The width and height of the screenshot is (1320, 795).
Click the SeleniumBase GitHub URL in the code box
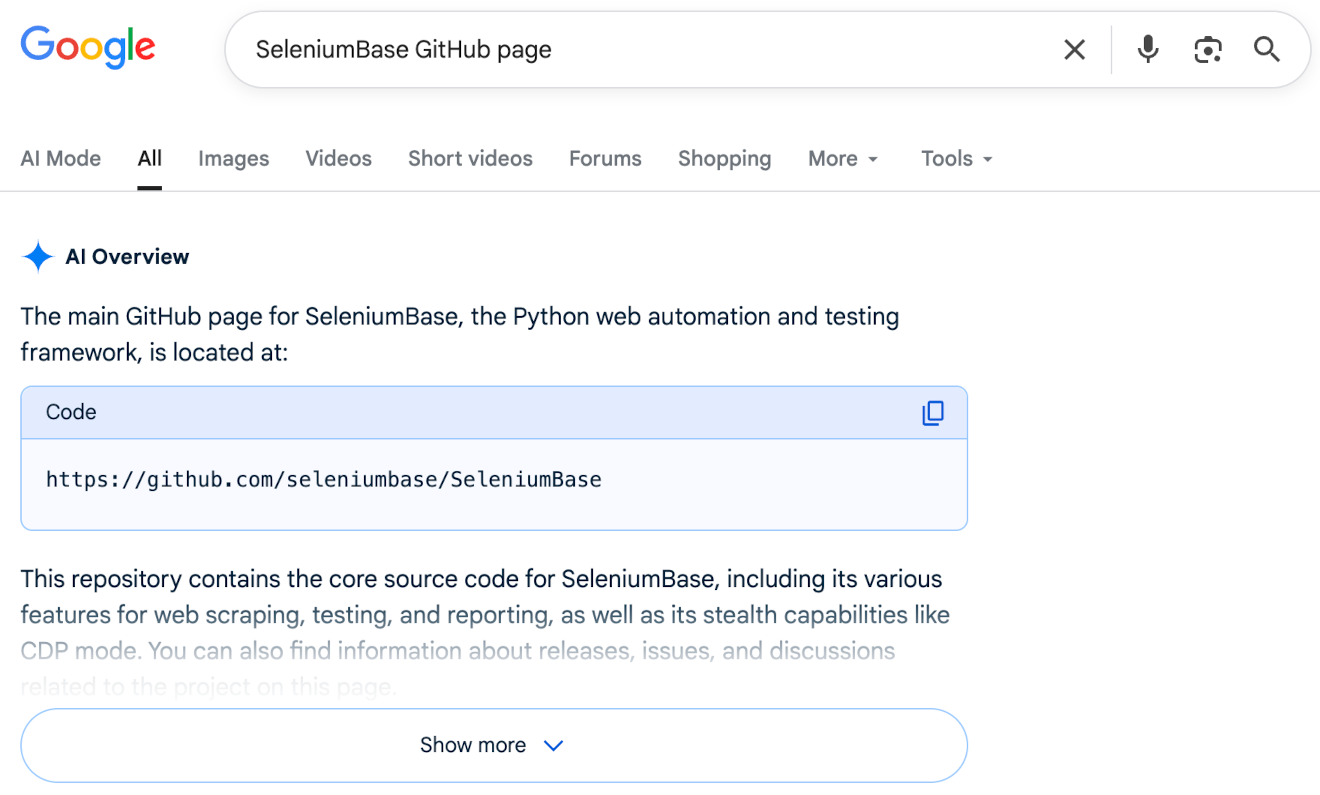pyautogui.click(x=323, y=480)
